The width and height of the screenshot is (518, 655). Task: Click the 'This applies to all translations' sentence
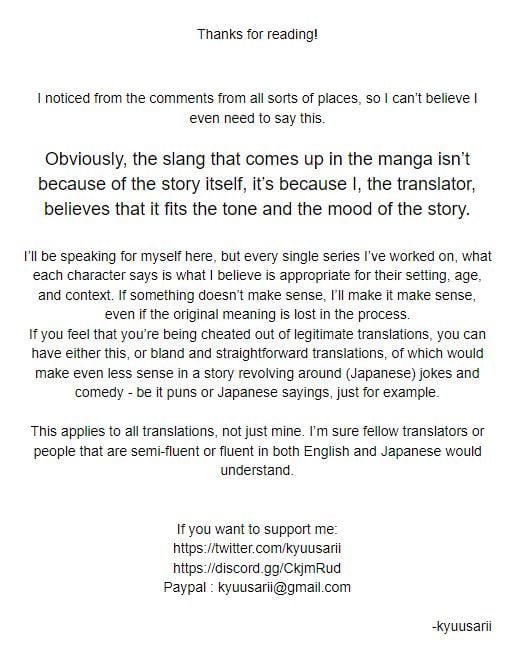point(257,431)
